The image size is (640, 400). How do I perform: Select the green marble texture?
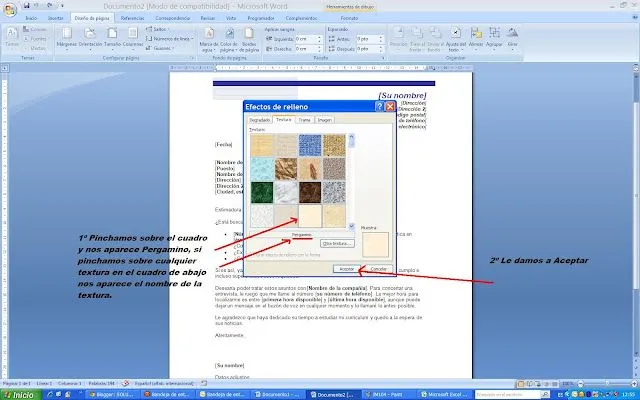click(262, 193)
